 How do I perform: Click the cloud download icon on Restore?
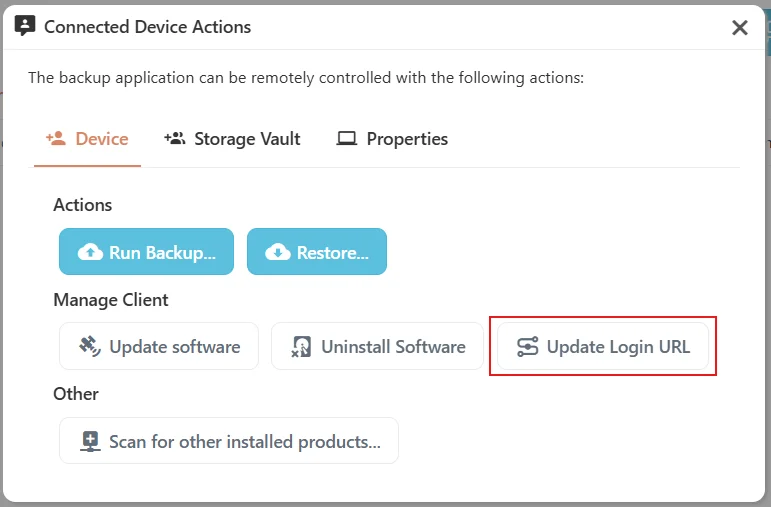coord(278,252)
